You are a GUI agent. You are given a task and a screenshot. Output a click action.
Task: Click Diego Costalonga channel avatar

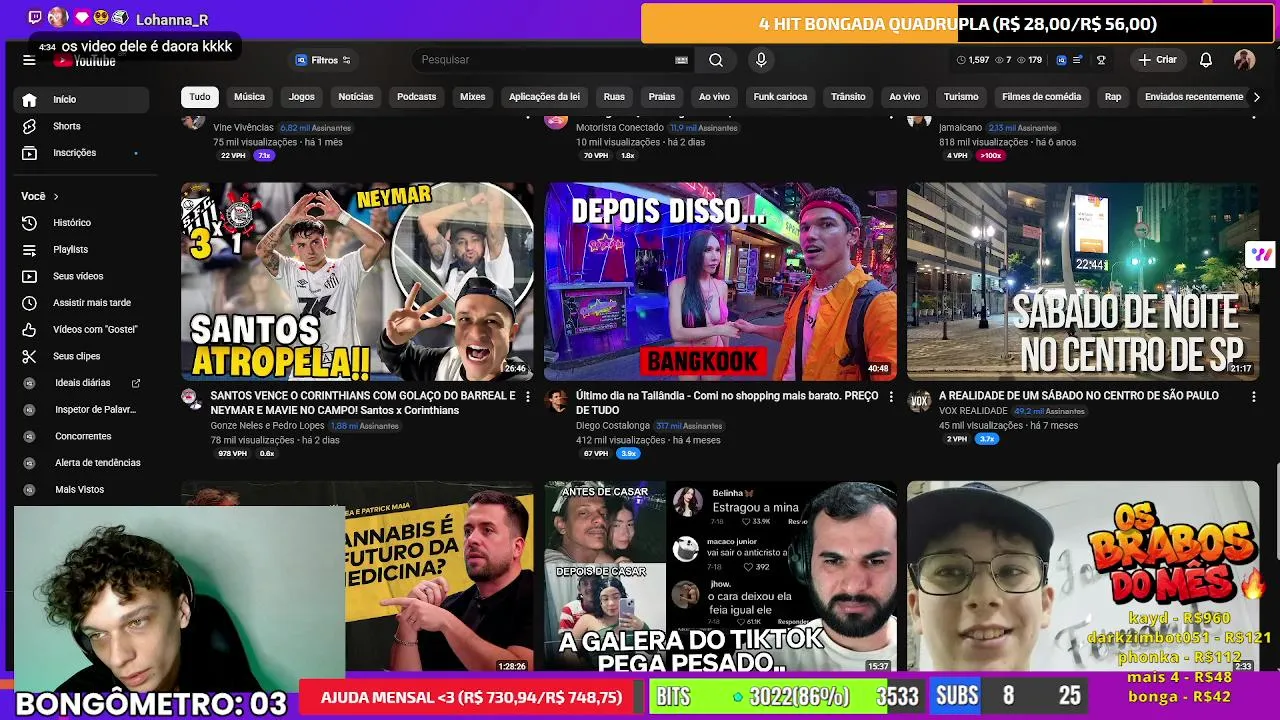(556, 399)
